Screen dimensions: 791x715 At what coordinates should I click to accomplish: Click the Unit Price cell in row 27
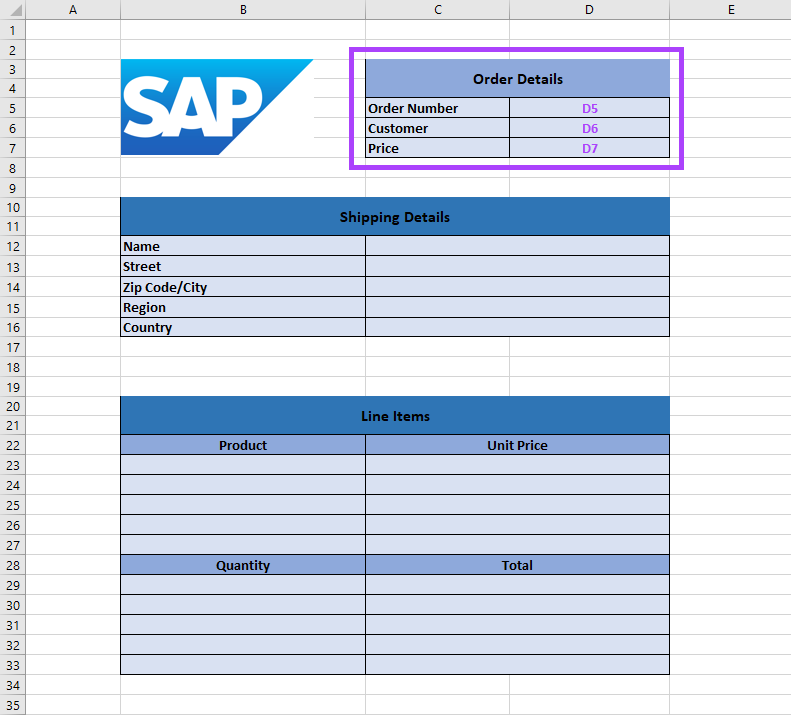[518, 545]
